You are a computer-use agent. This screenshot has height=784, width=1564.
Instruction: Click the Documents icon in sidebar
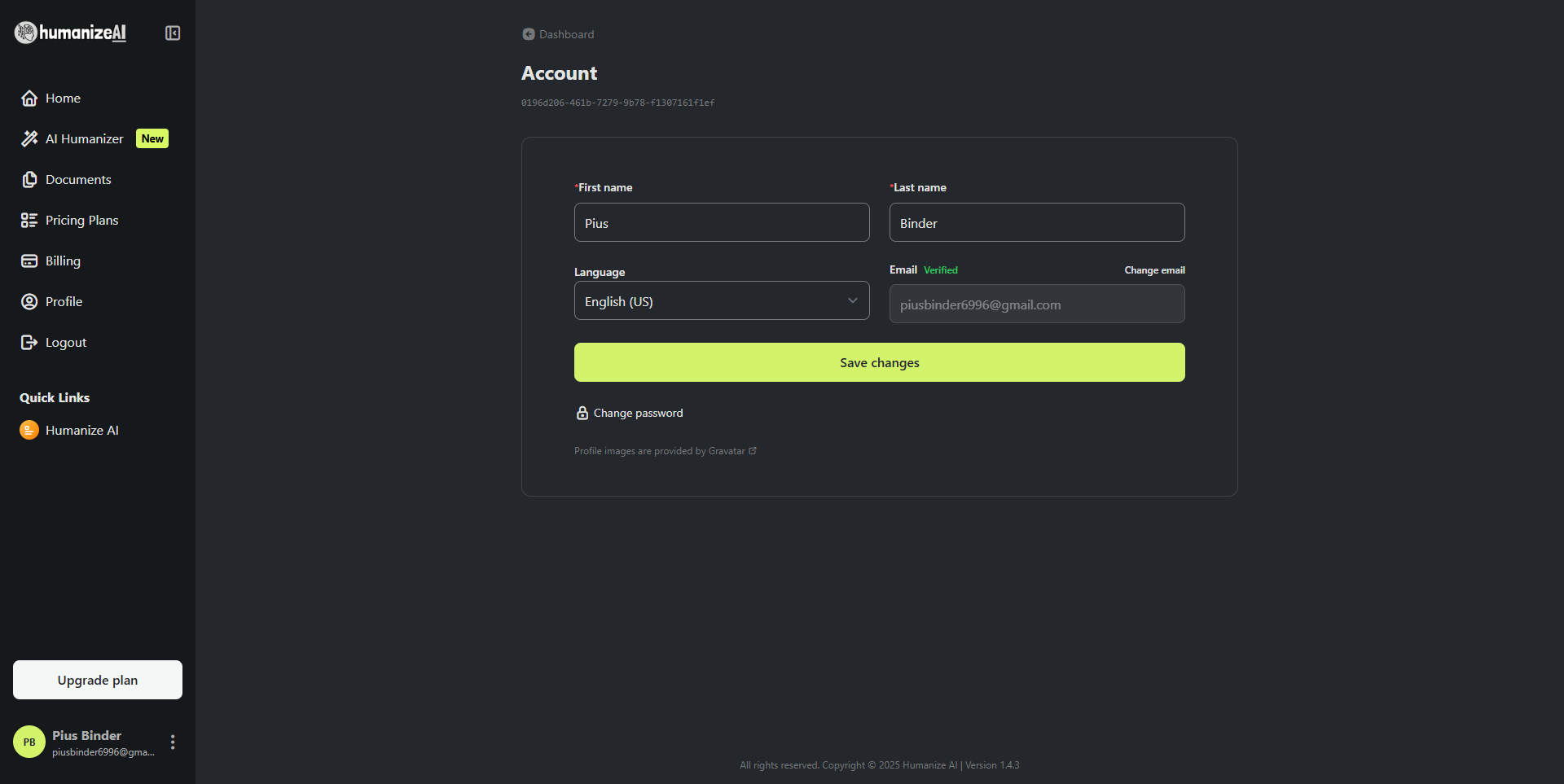coord(29,180)
